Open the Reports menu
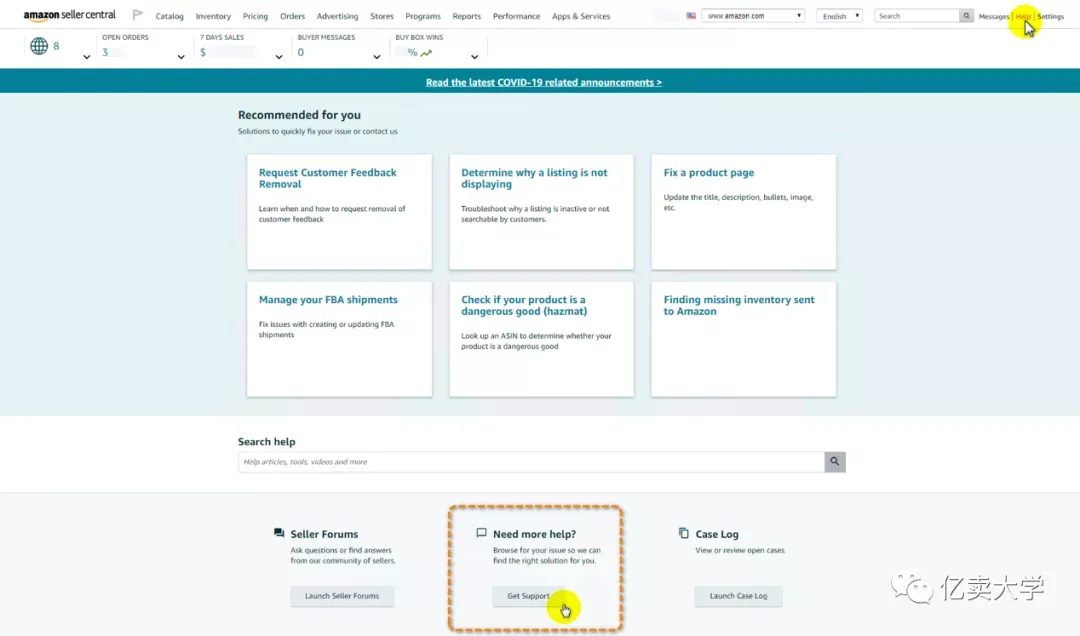Screen dimensions: 1080x636 tap(467, 16)
